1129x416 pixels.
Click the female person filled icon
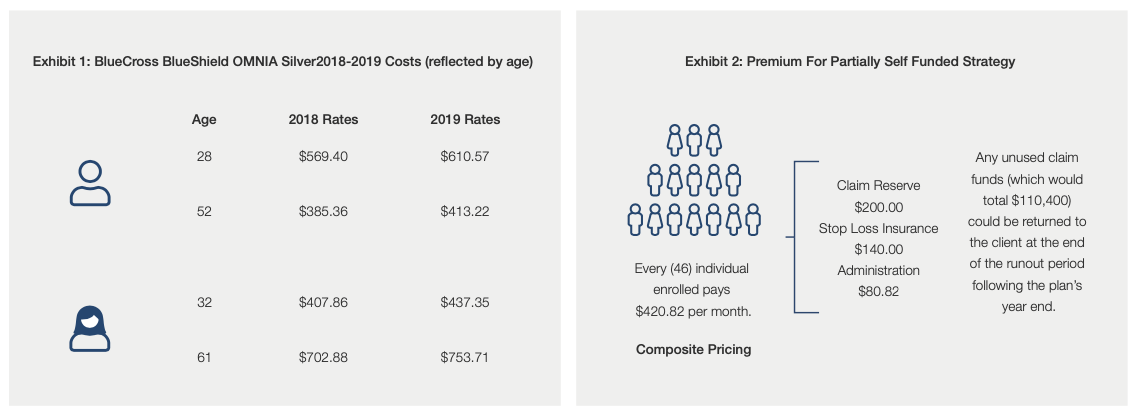coord(90,330)
